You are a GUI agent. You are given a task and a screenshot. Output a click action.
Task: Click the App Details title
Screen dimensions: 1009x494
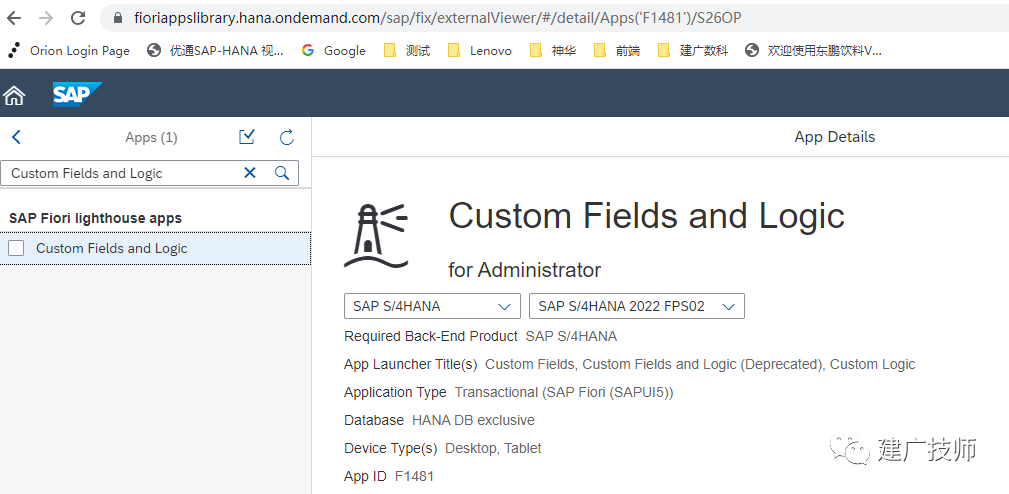[835, 137]
